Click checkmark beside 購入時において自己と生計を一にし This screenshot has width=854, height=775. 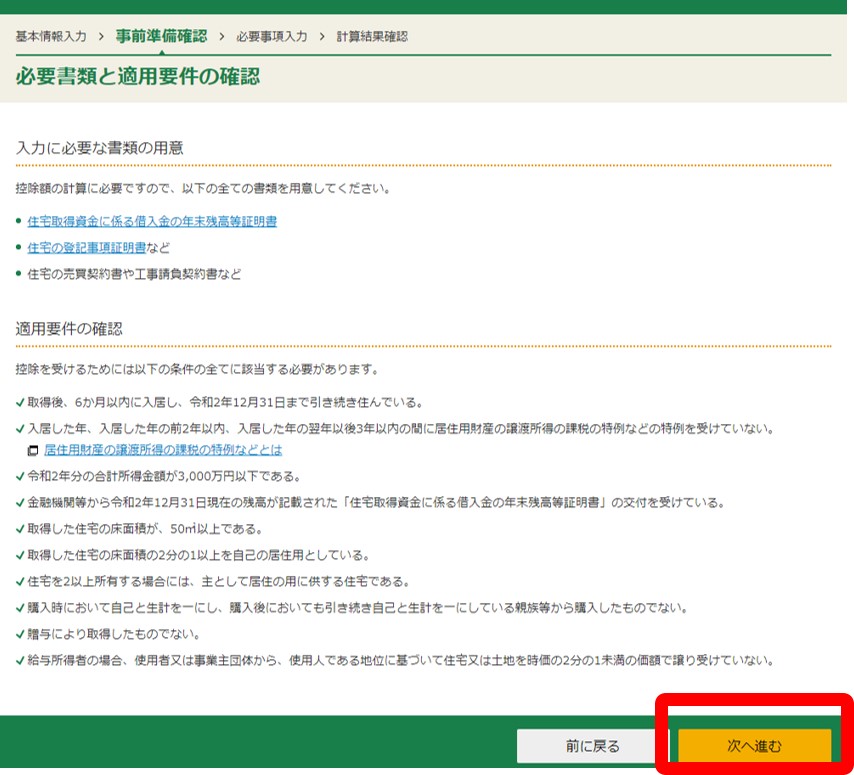(20, 608)
